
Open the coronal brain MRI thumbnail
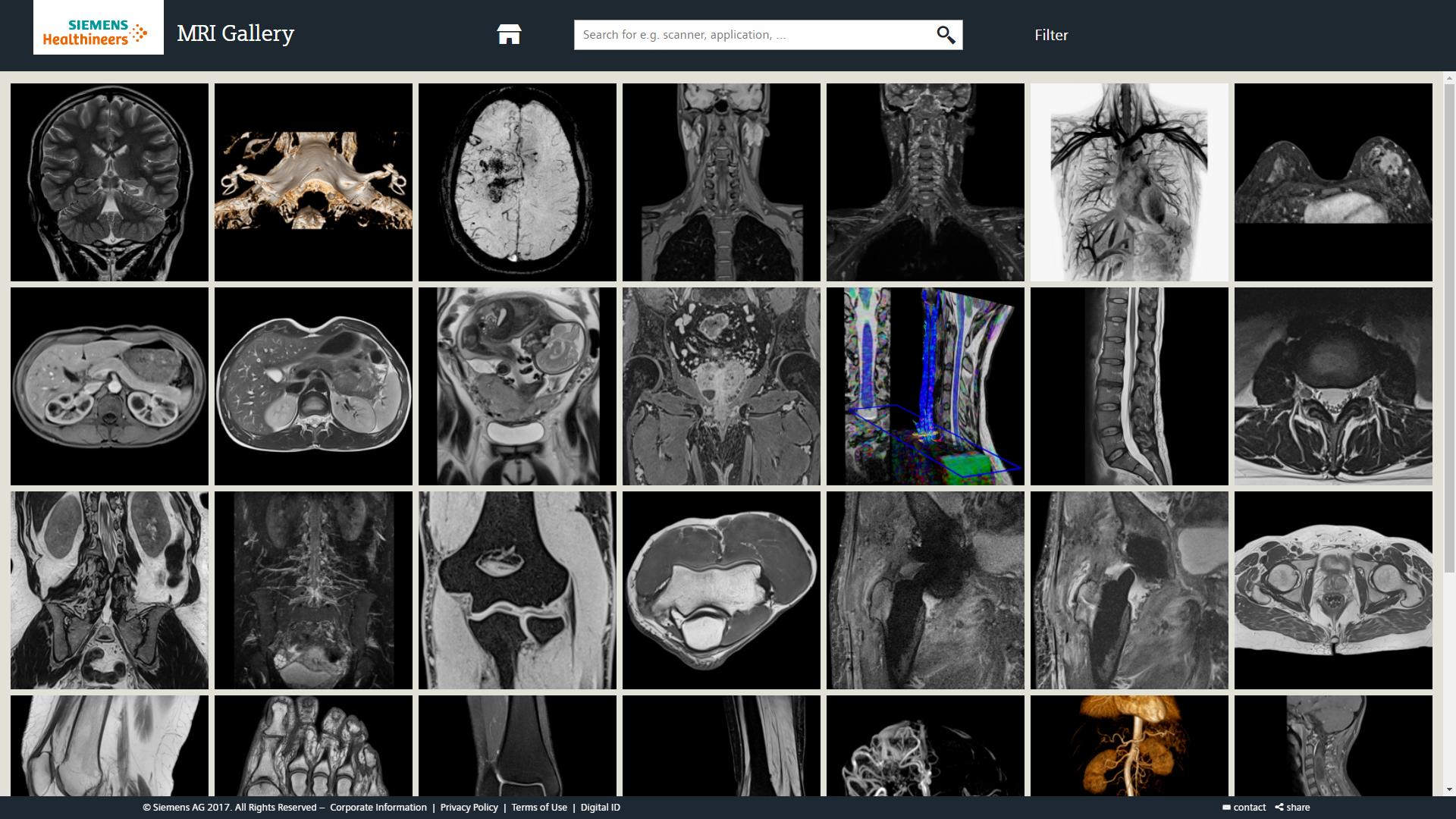point(109,182)
